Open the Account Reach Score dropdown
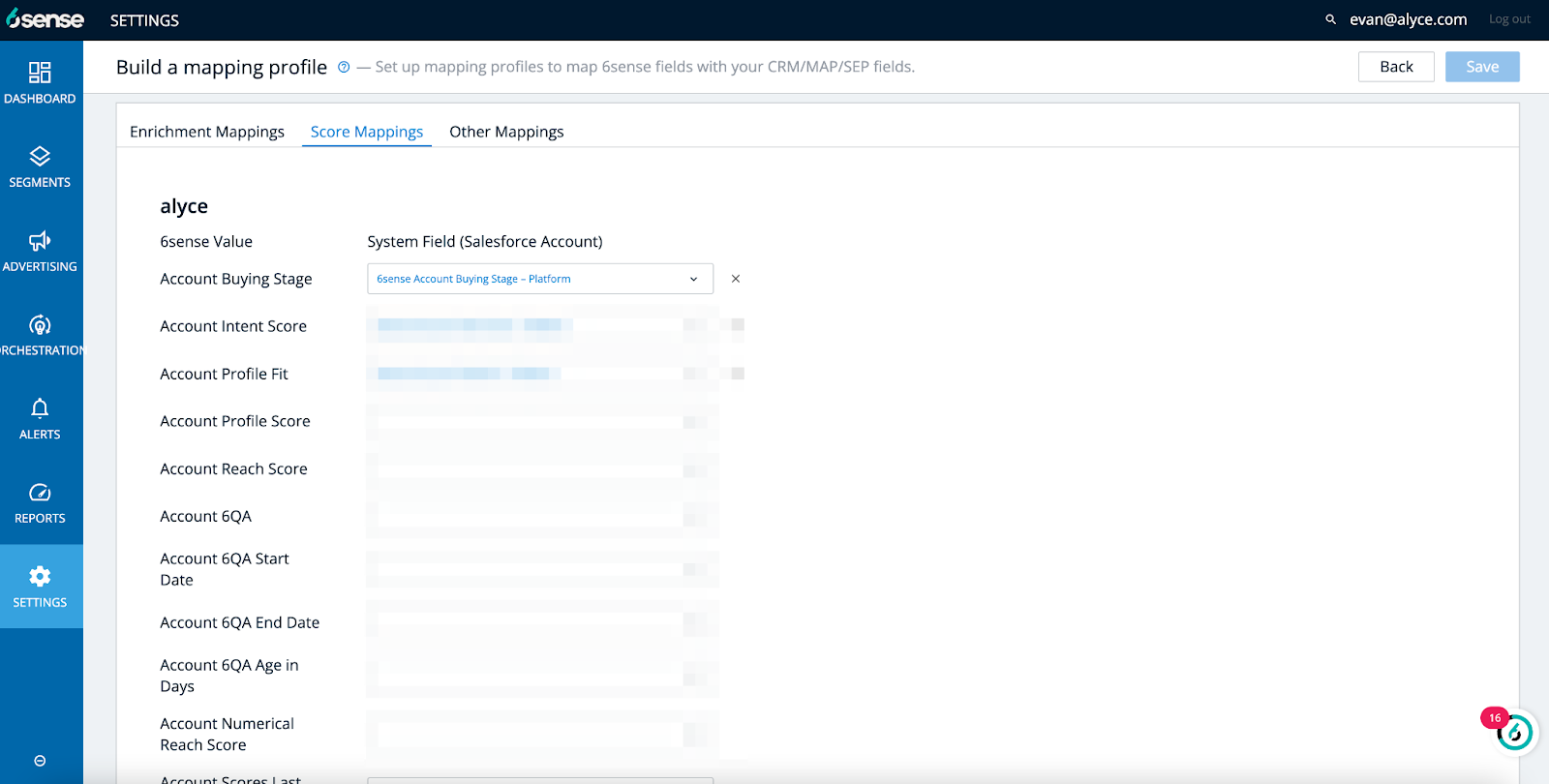The height and width of the screenshot is (784, 1549). [540, 468]
